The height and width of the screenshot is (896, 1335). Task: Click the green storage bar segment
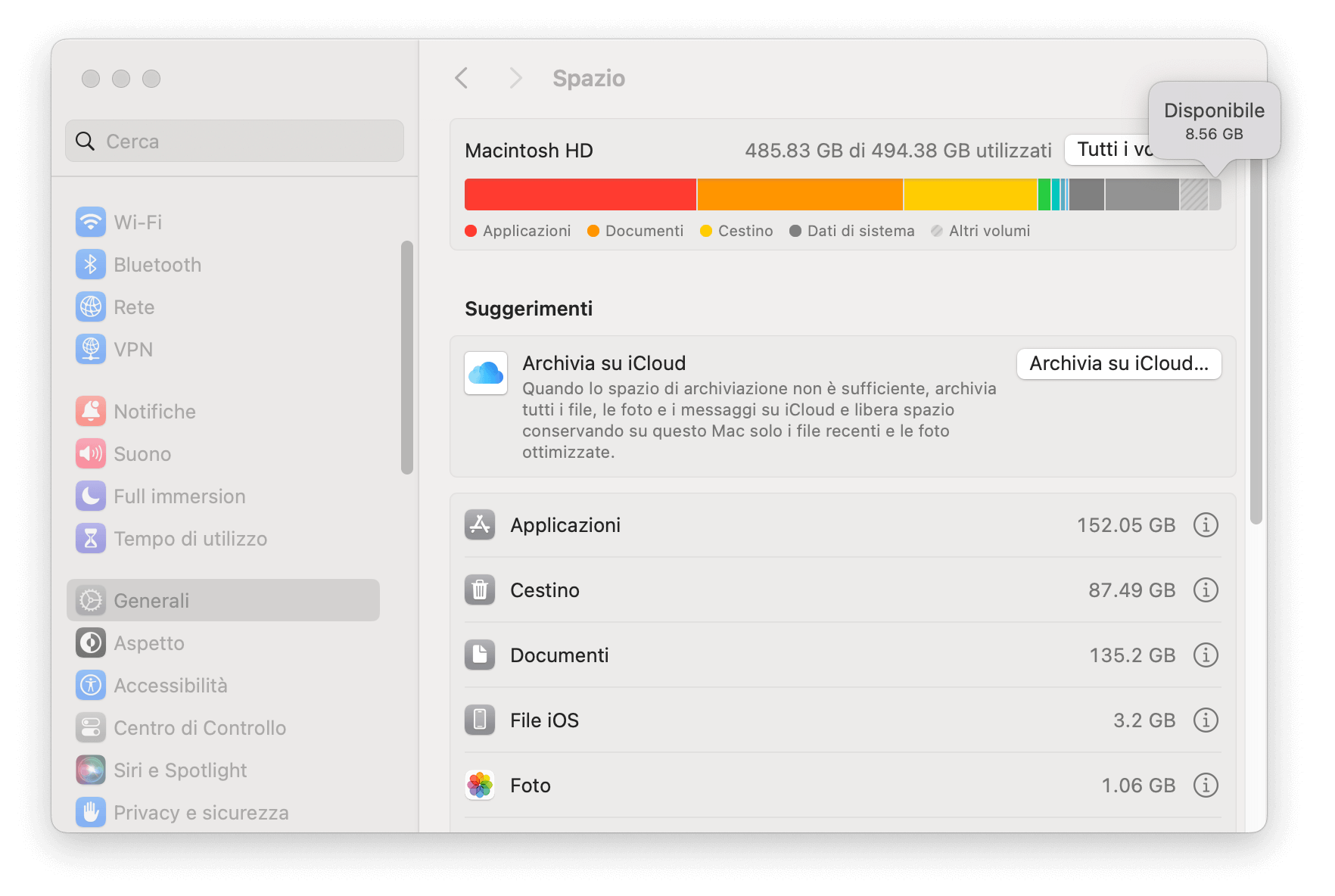click(x=1044, y=194)
